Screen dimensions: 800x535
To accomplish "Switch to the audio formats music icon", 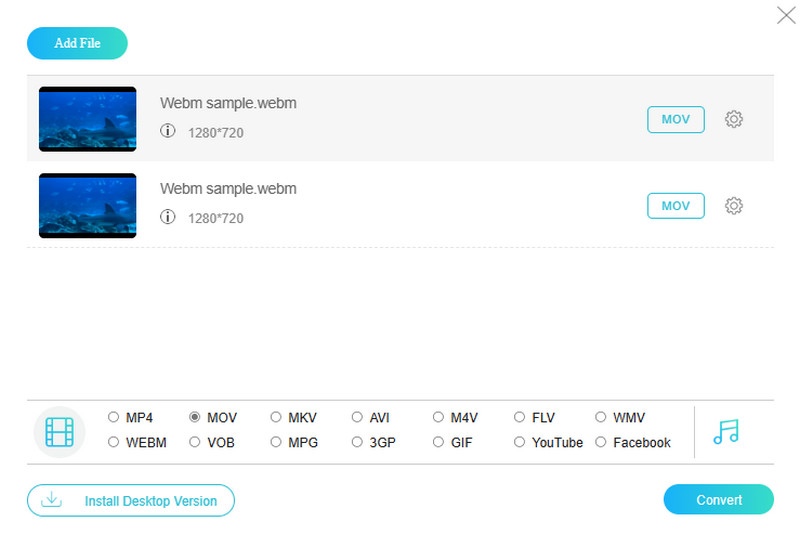I will [x=726, y=432].
